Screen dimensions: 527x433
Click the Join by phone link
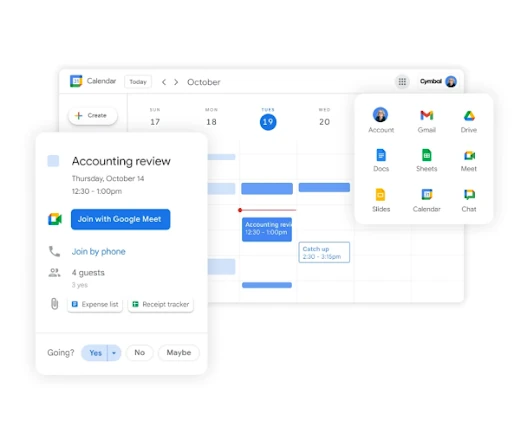point(98,251)
